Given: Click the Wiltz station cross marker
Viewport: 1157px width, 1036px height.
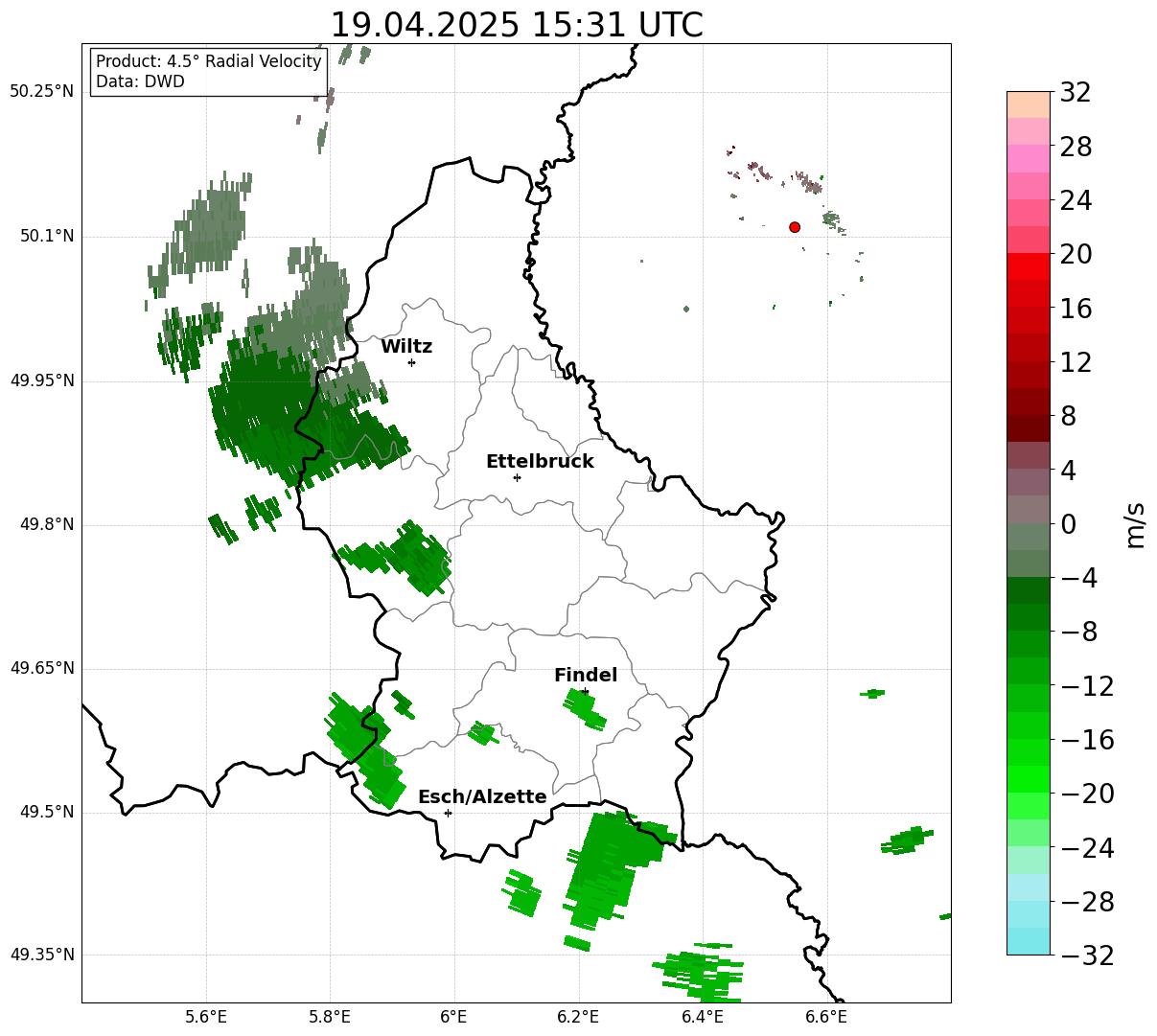Looking at the screenshot, I should click(411, 362).
